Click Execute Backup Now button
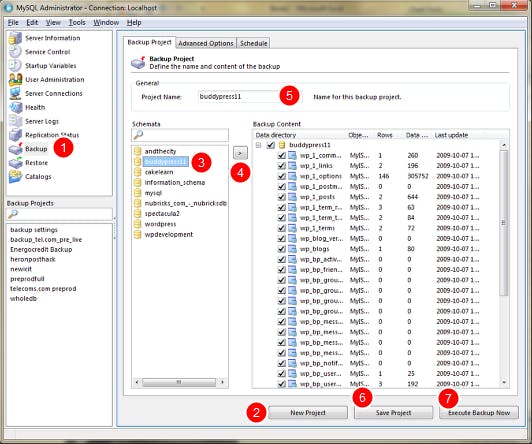This screenshot has height=444, width=532. pyautogui.click(x=479, y=413)
